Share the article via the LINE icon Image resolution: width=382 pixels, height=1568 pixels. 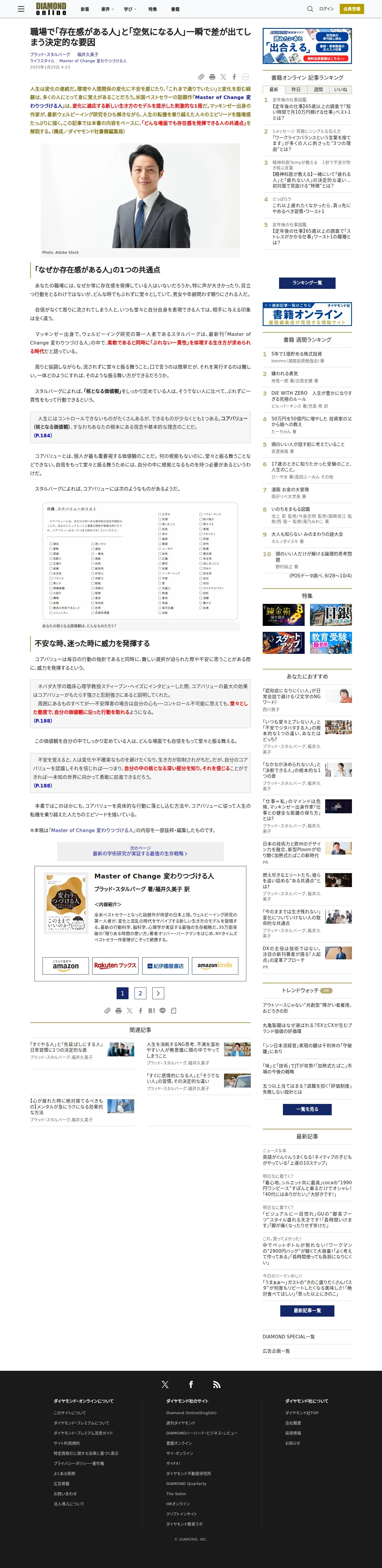[x=162, y=1011]
